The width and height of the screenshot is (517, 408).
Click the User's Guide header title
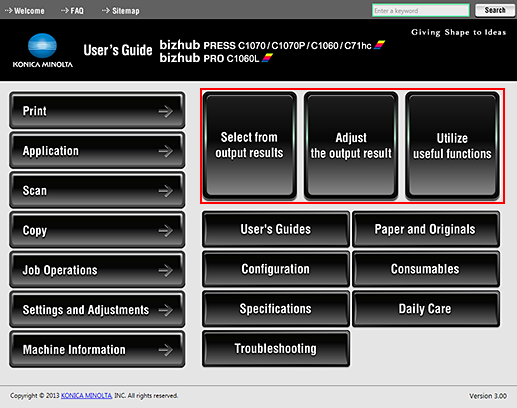point(118,50)
